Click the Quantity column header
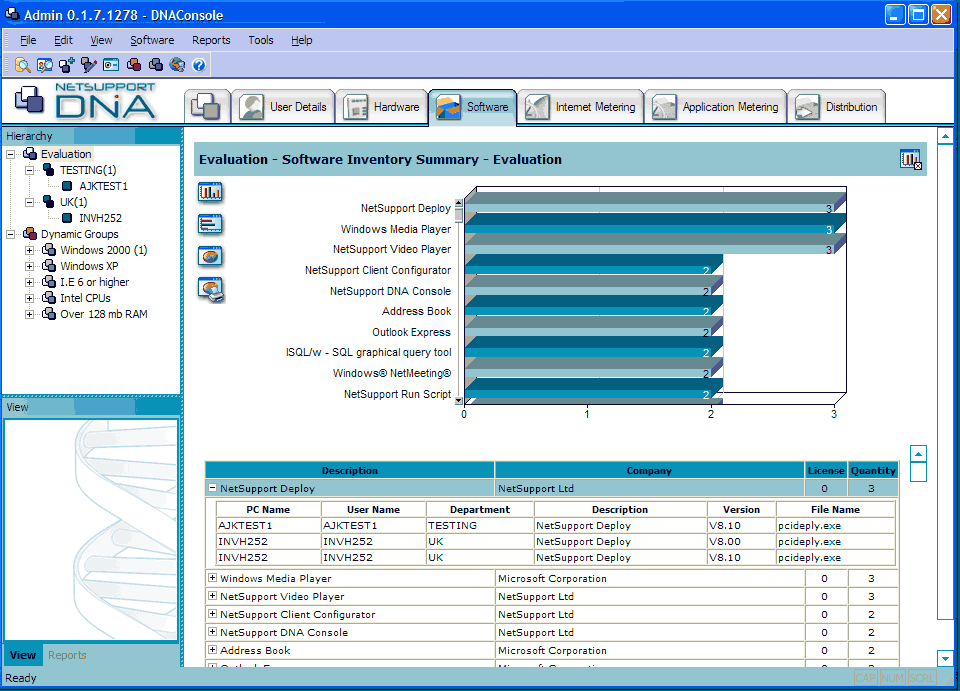 tap(873, 471)
